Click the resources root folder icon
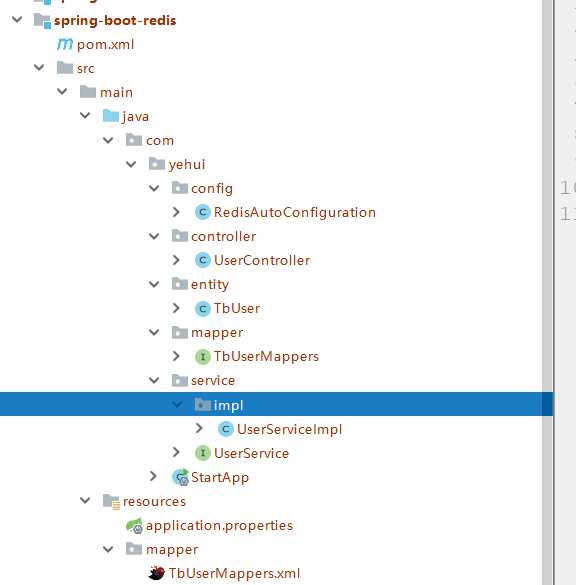 [111, 502]
